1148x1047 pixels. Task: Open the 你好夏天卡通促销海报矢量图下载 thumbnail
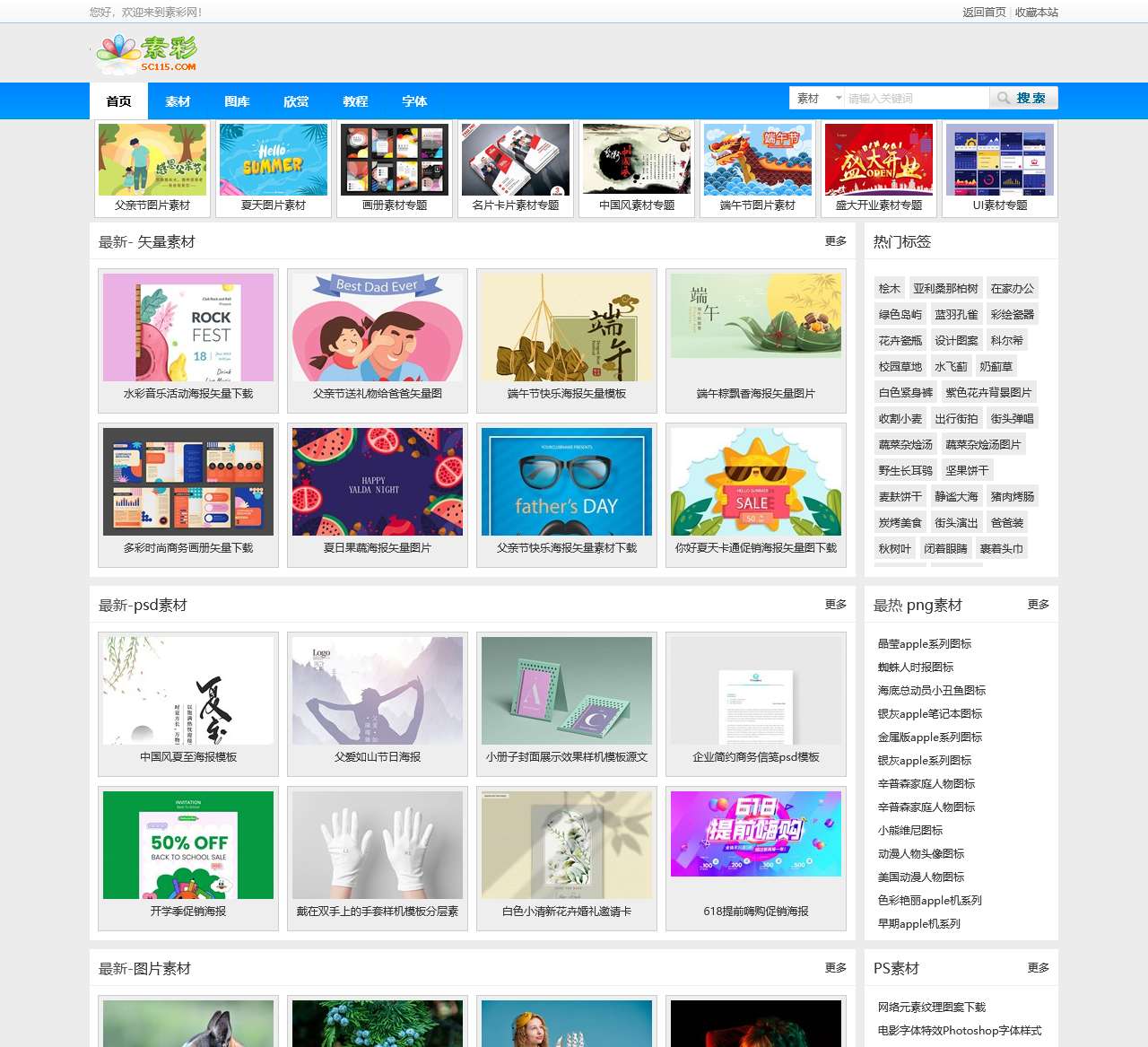tap(756, 482)
